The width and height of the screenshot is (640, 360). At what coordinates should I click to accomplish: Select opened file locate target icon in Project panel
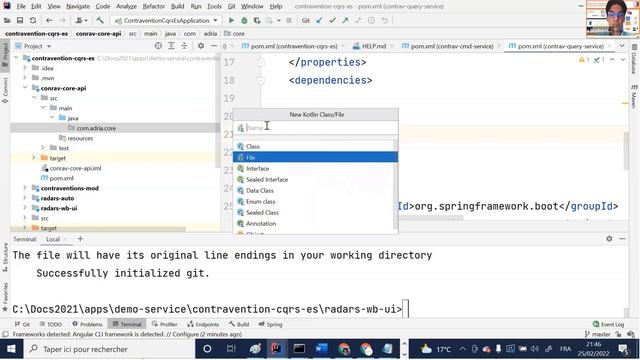[158, 46]
